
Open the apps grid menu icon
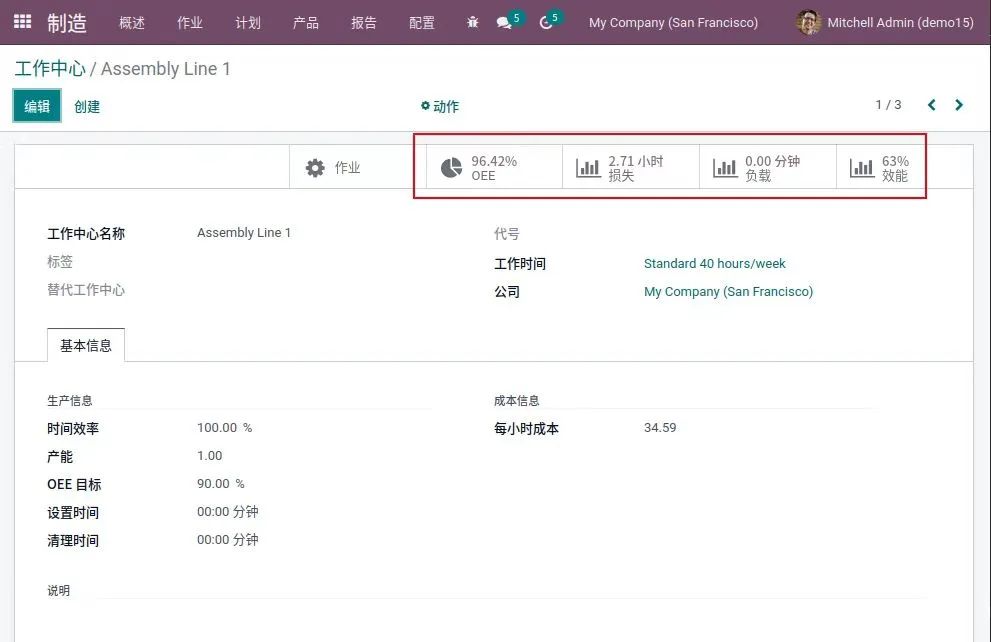point(22,21)
